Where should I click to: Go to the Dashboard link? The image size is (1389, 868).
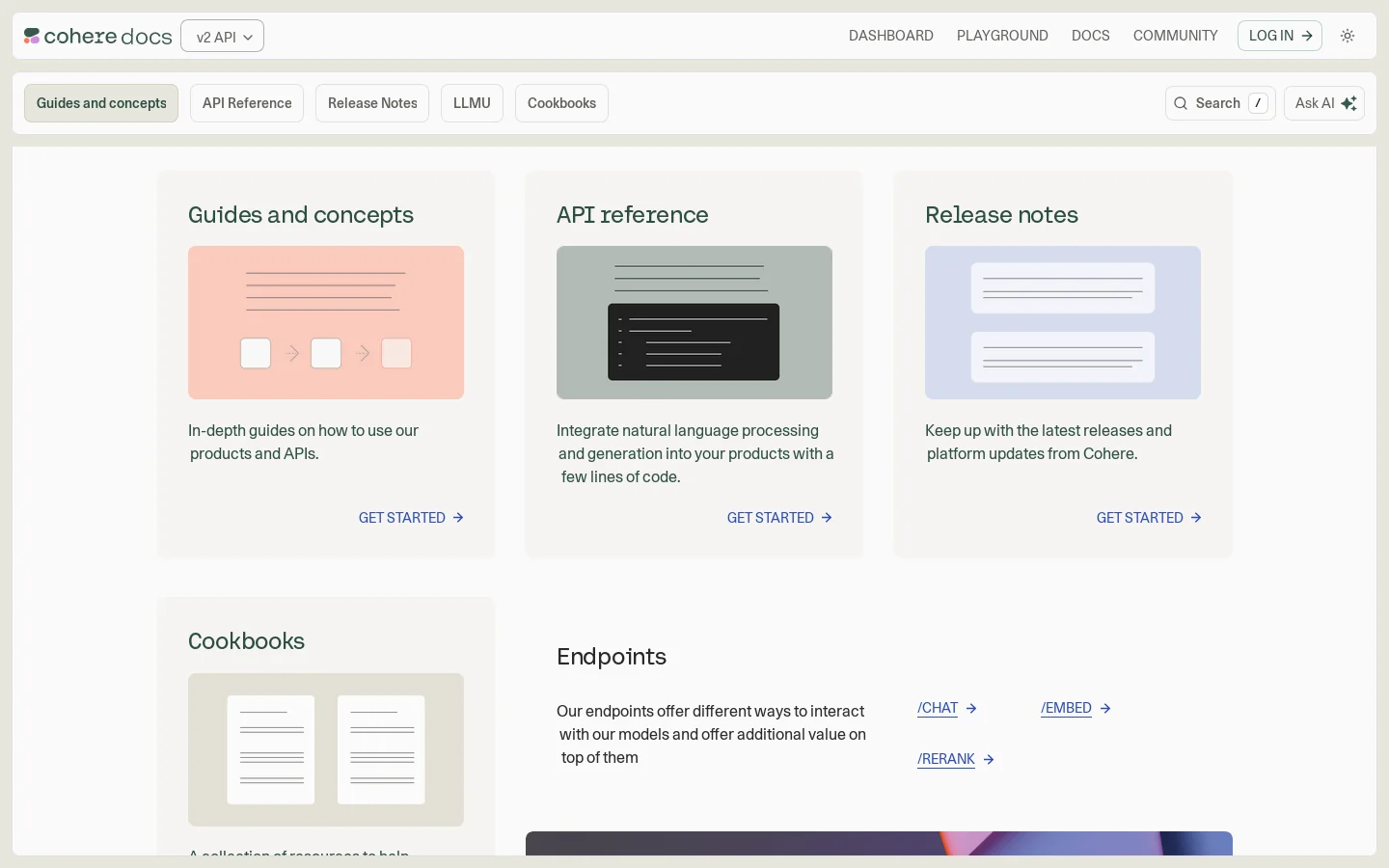[891, 36]
